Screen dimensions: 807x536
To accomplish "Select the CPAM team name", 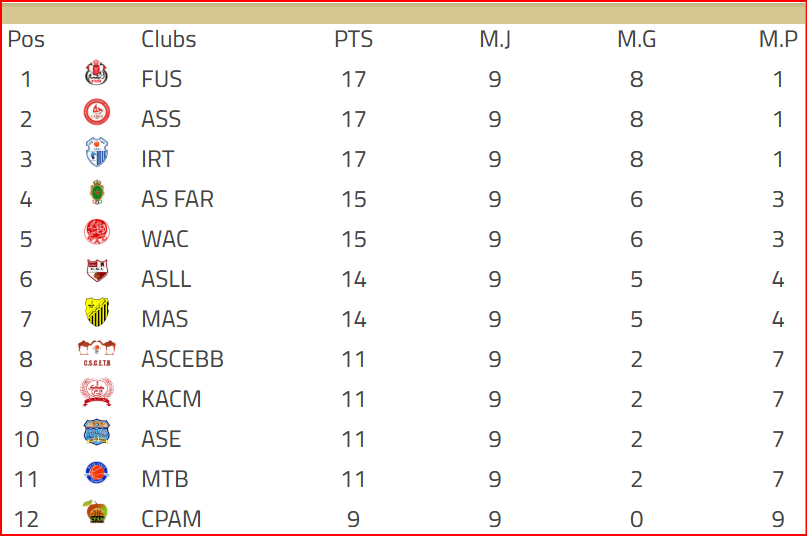I will (171, 519).
